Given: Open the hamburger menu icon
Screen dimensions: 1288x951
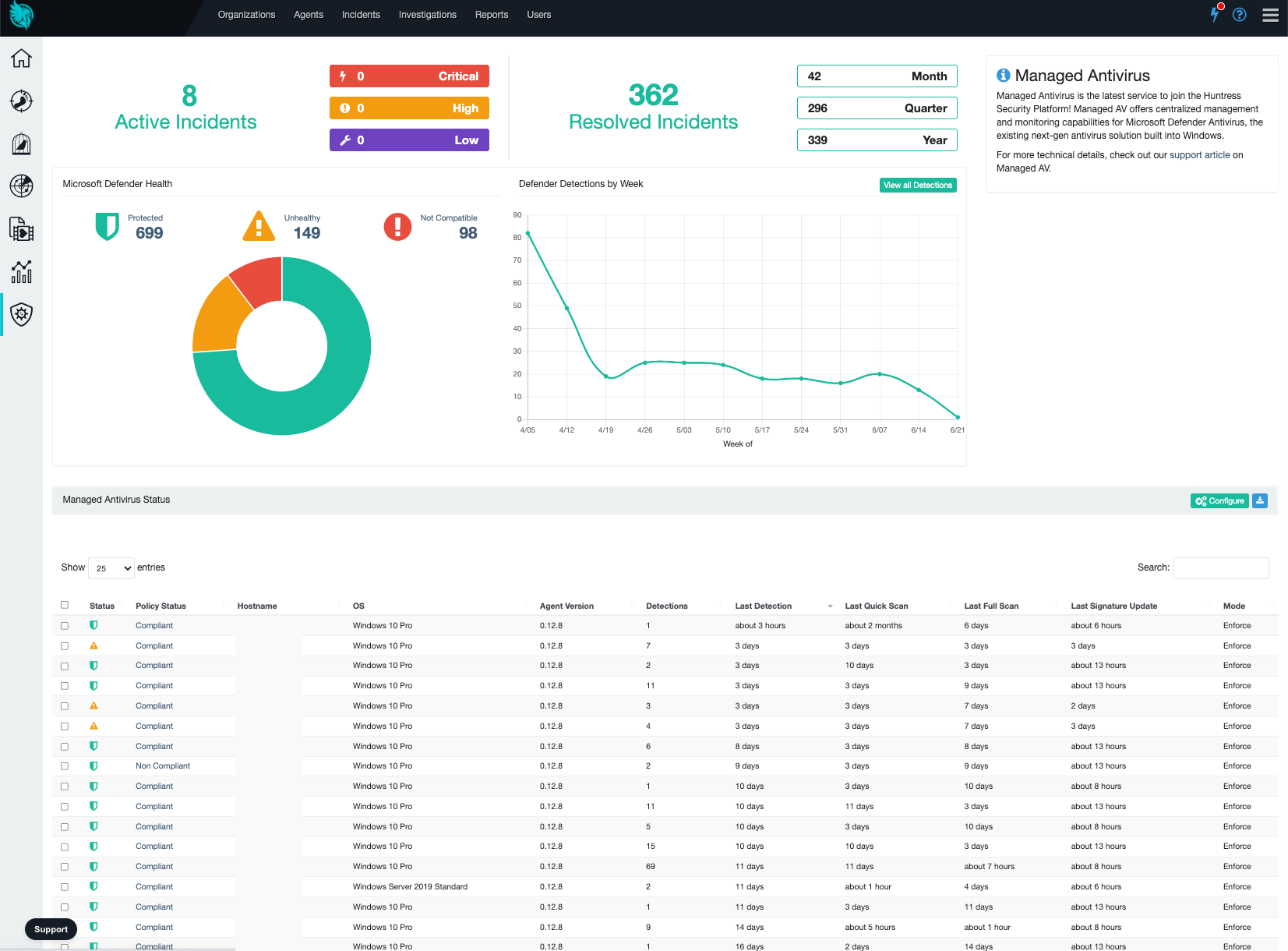Looking at the screenshot, I should pyautogui.click(x=1270, y=15).
